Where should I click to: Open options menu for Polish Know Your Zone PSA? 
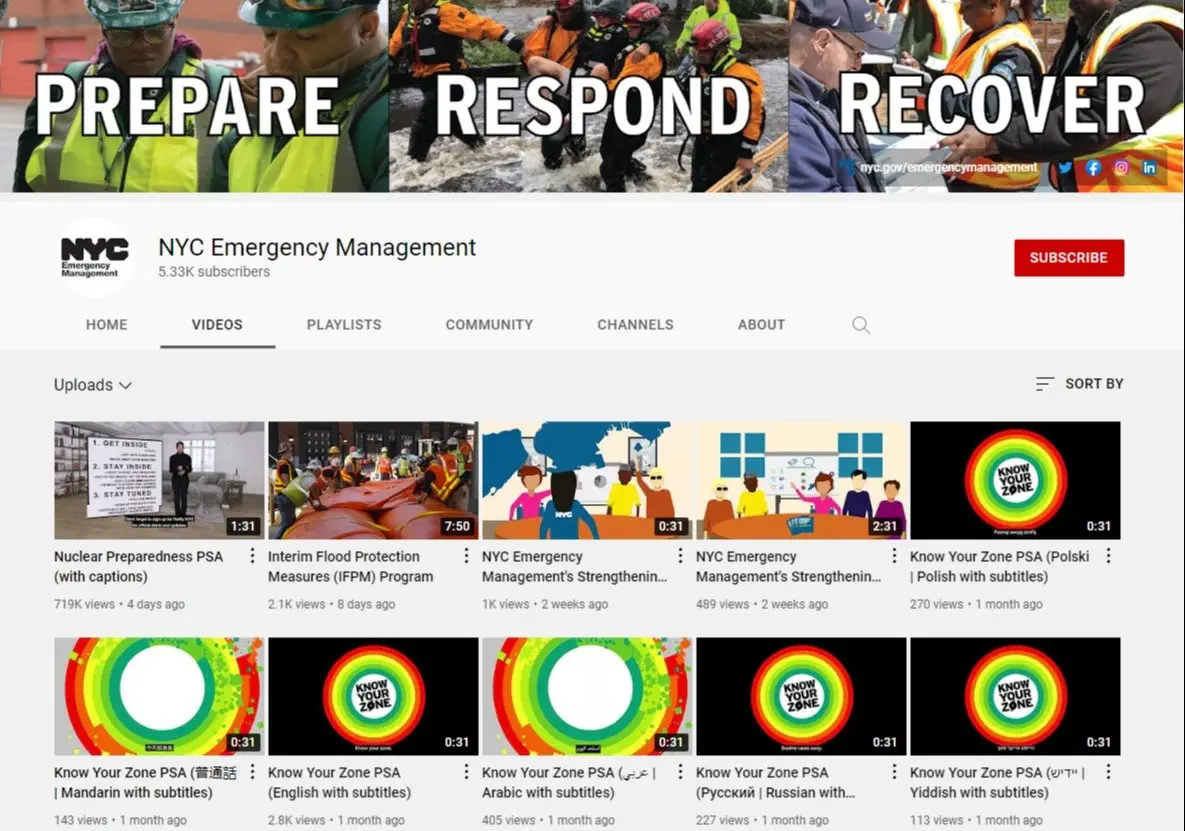[x=1108, y=556]
